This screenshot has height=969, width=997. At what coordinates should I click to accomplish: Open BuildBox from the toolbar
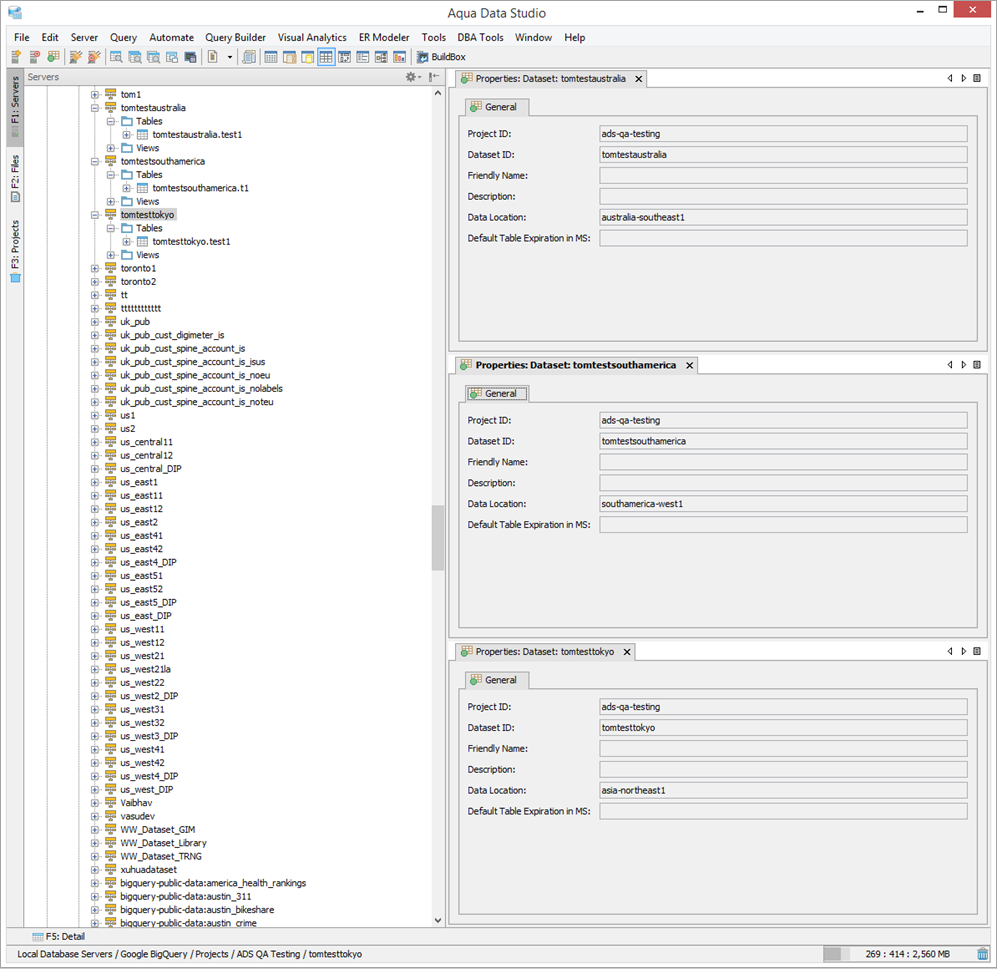pos(441,57)
